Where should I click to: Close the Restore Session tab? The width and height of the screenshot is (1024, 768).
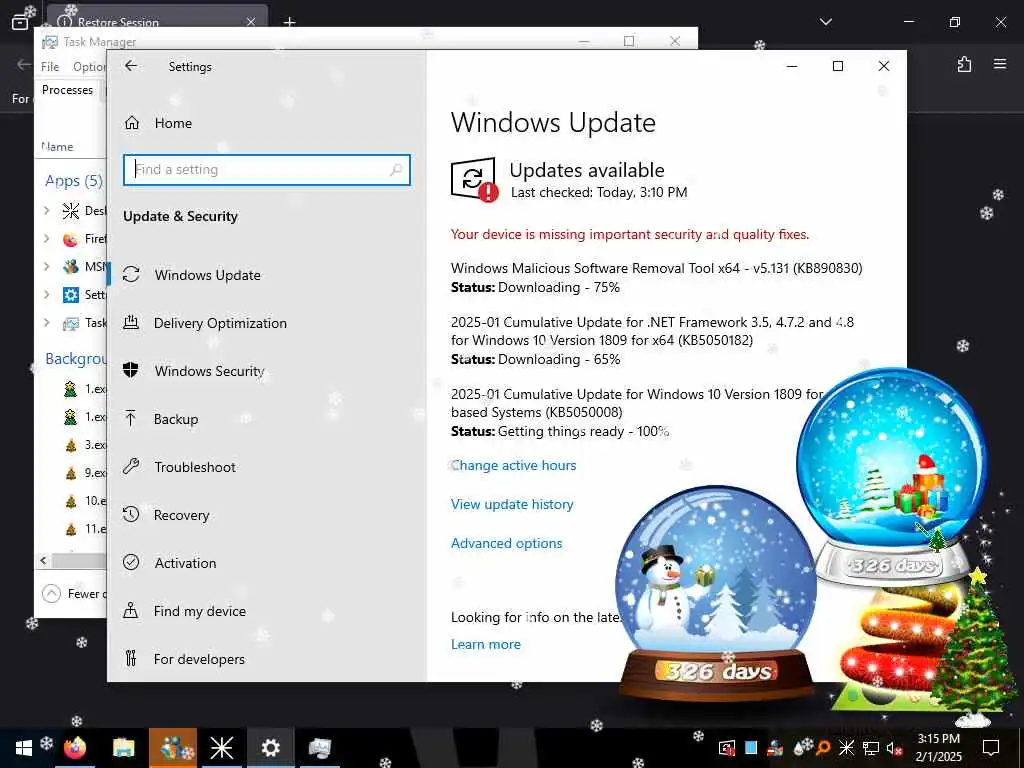tap(251, 22)
